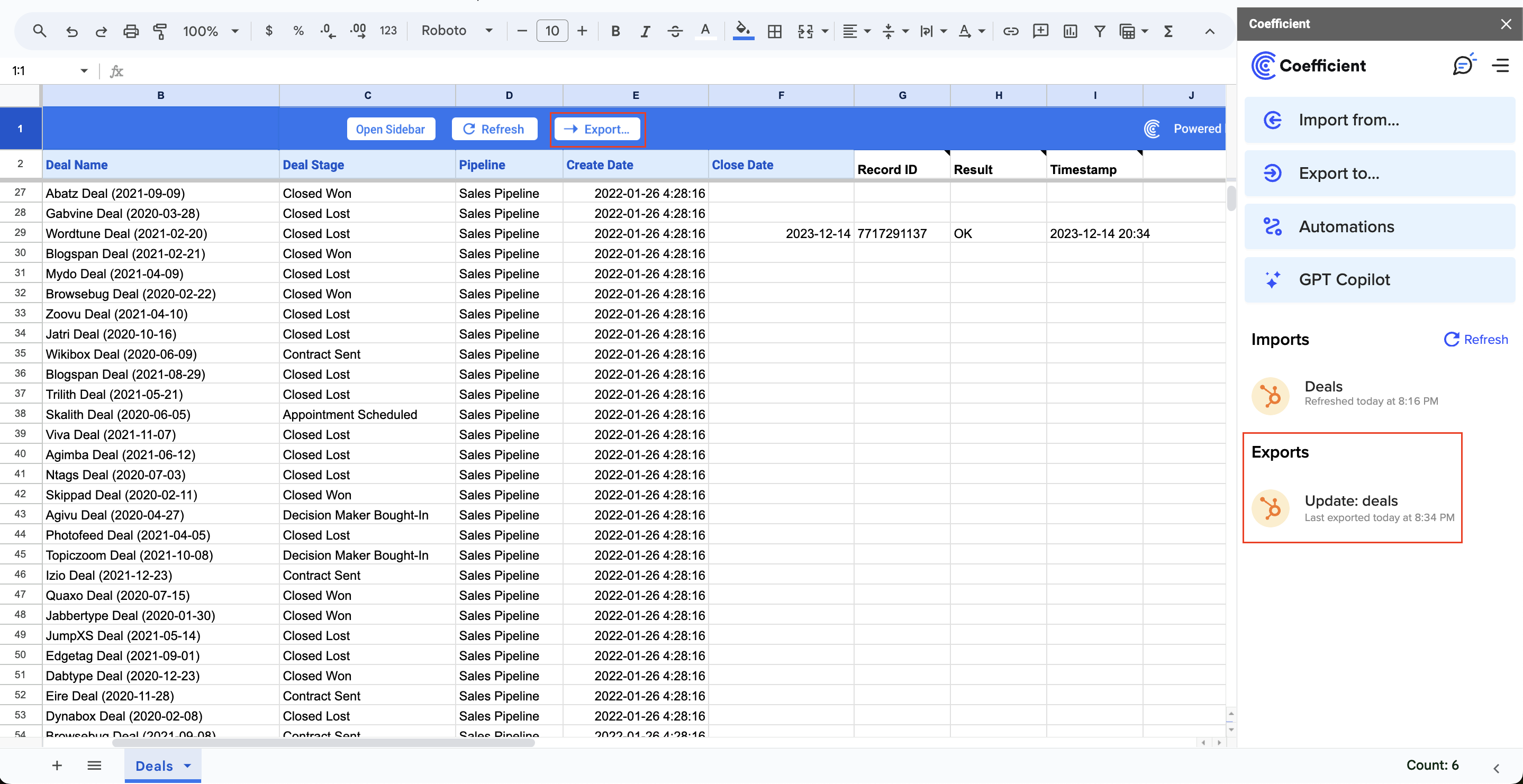Toggle strikethrough formatting
Image resolution: width=1523 pixels, height=784 pixels.
675,31
